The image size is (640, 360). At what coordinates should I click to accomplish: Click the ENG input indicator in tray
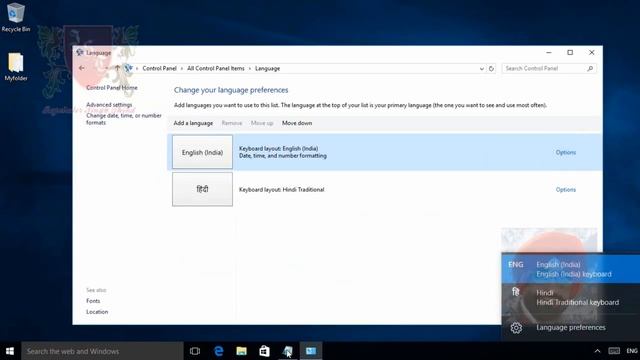click(x=632, y=351)
